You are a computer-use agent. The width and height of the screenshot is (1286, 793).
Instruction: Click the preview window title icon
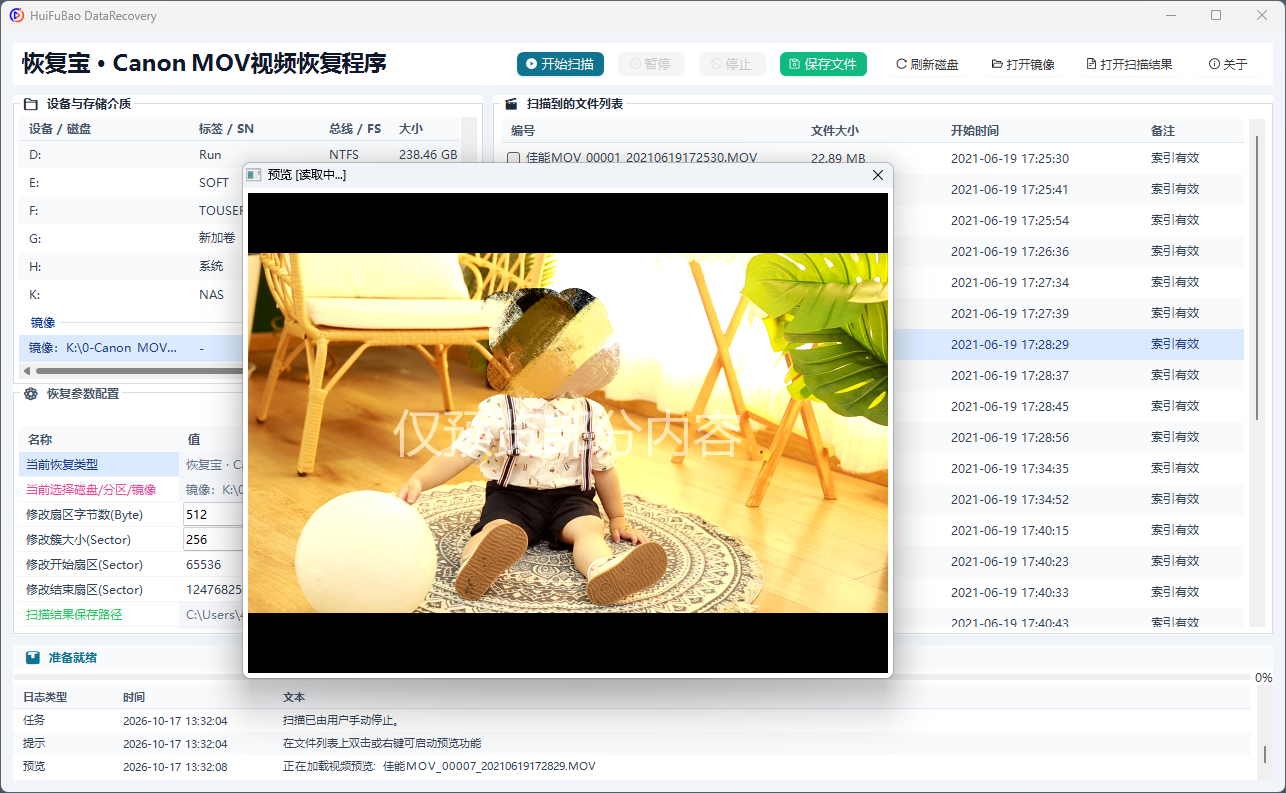point(255,175)
